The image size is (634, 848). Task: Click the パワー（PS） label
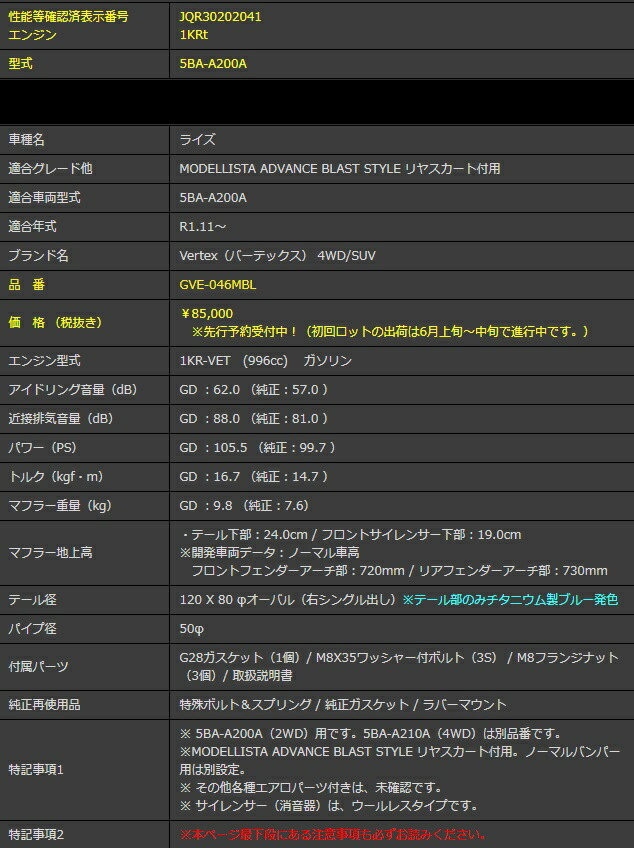pyautogui.click(x=42, y=448)
